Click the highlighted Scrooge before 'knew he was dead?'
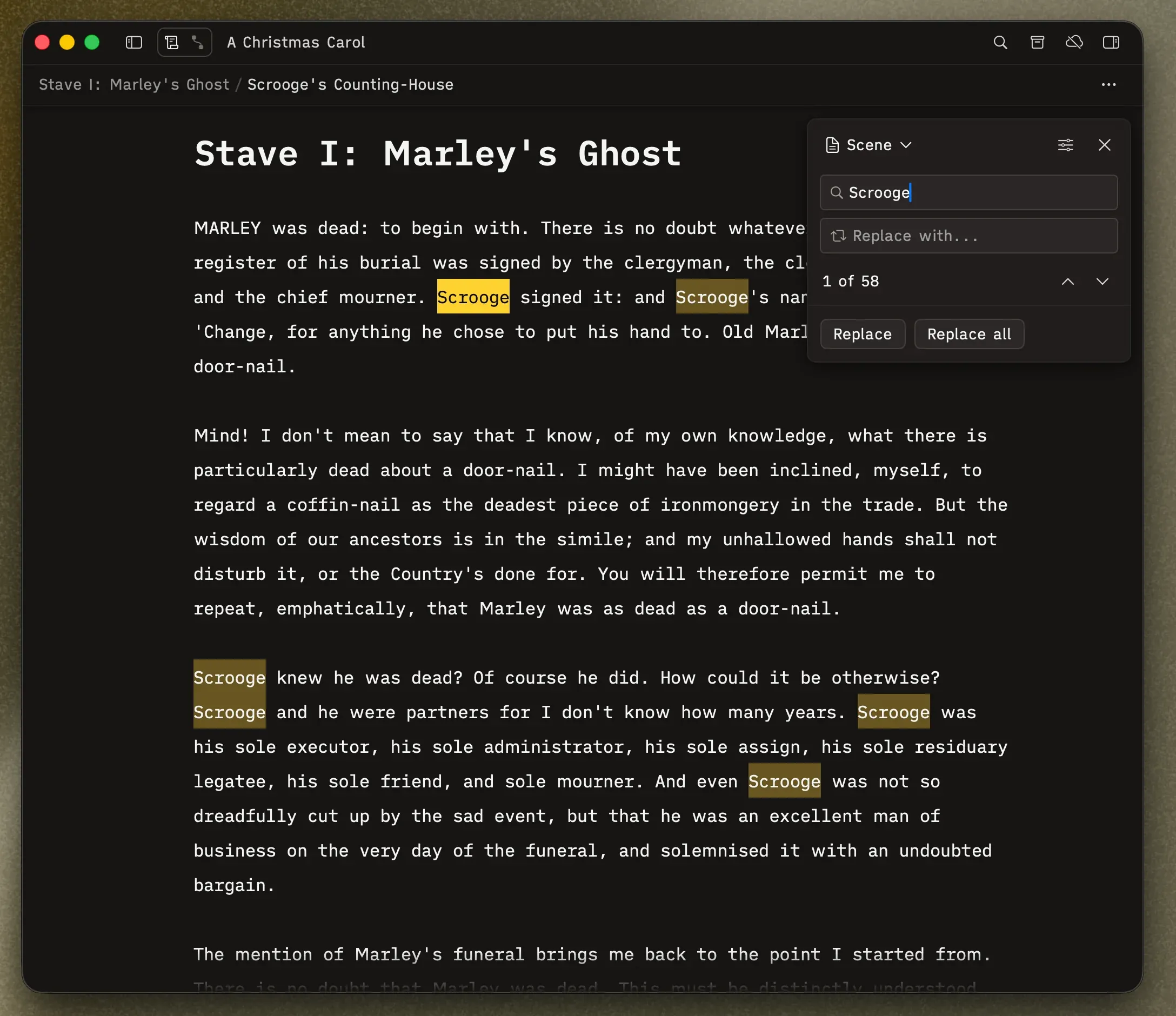 (x=230, y=677)
